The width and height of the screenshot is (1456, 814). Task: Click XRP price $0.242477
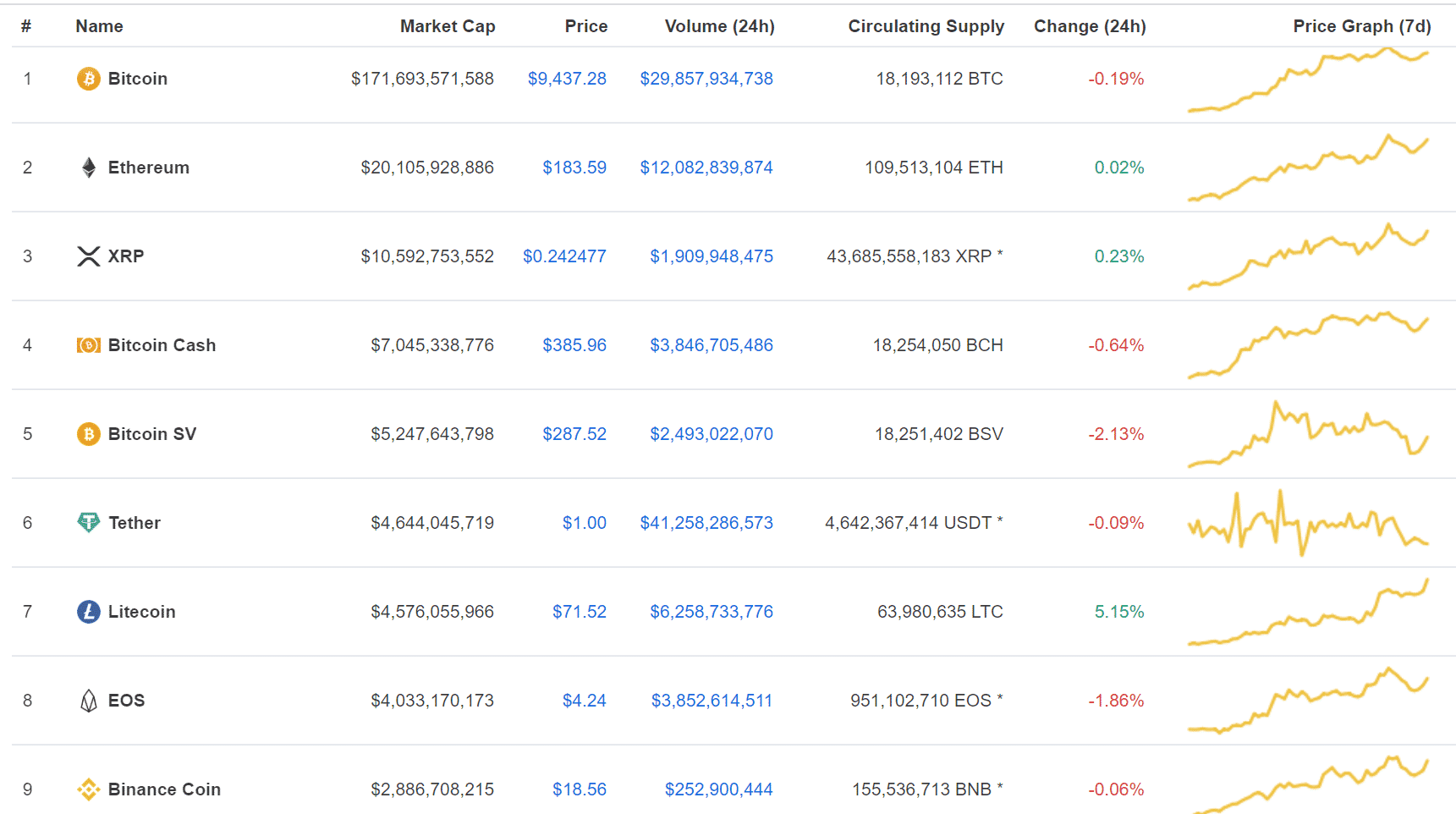(x=564, y=256)
